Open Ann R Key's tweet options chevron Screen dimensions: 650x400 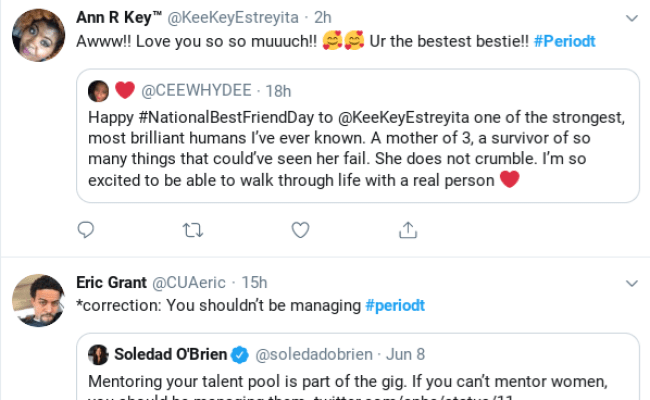[631, 18]
